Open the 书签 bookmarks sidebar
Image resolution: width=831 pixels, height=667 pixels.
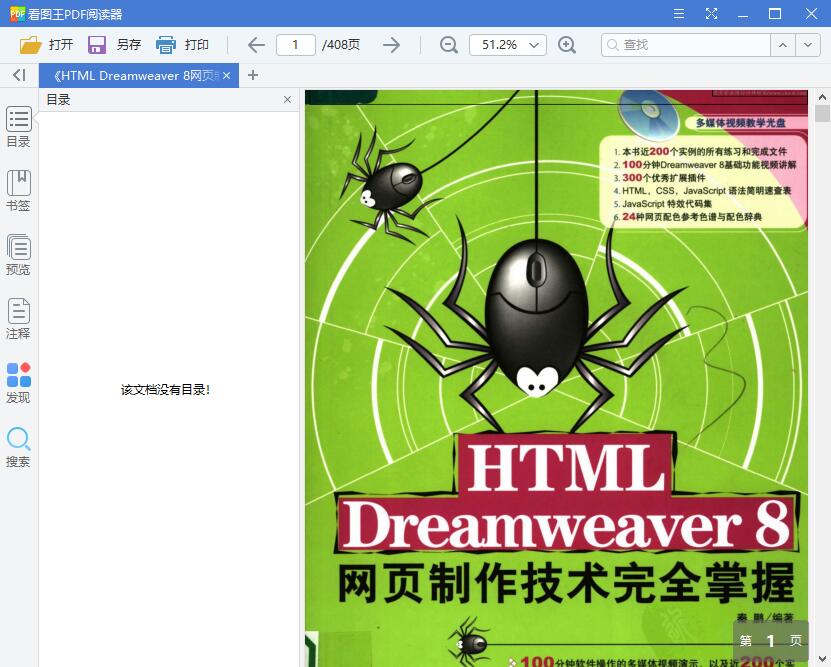(x=19, y=191)
